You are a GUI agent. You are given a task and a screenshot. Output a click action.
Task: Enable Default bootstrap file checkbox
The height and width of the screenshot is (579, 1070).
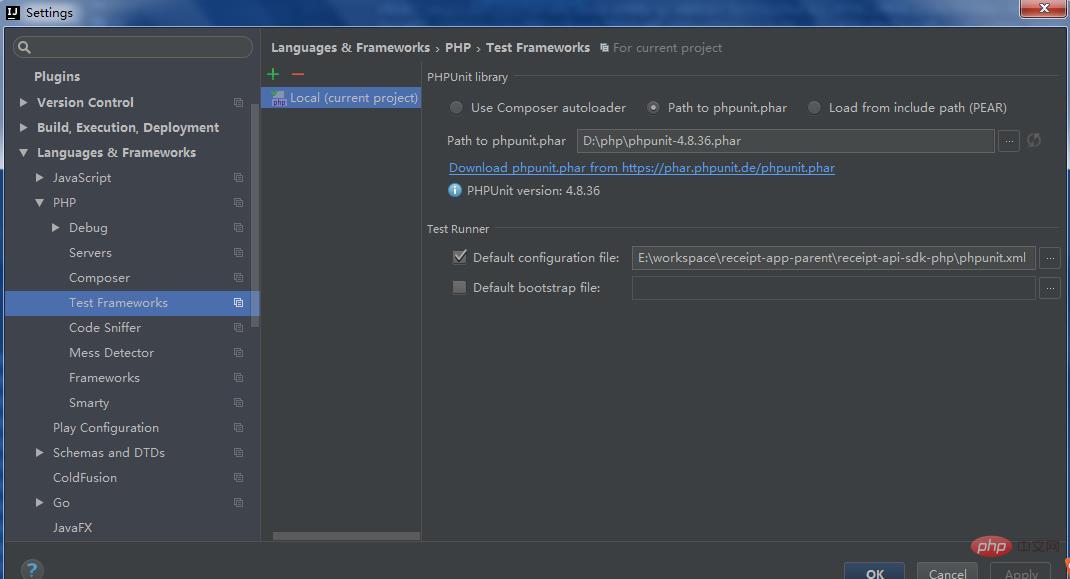[460, 287]
